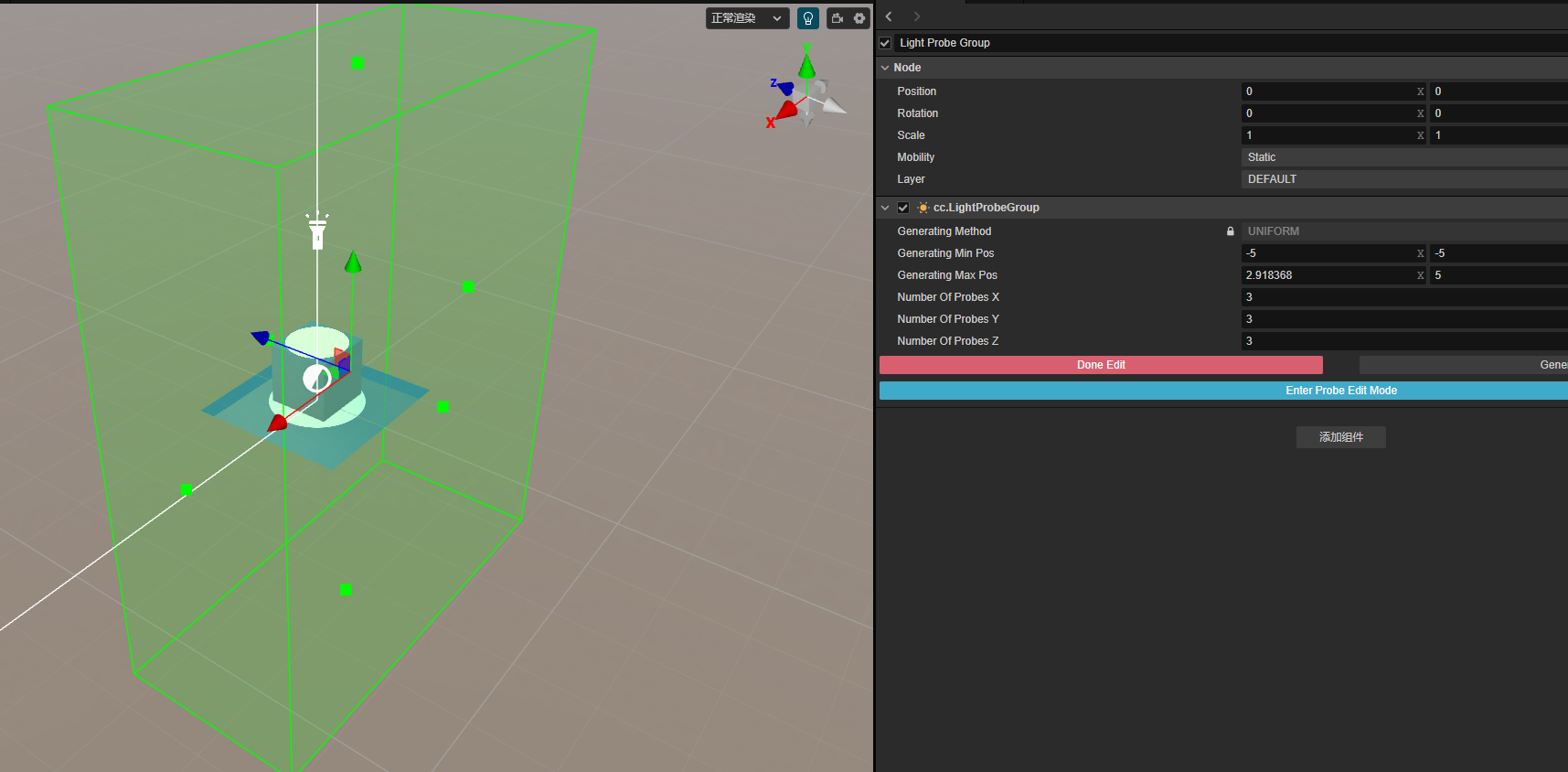Image resolution: width=1568 pixels, height=772 pixels.
Task: Click the gray center cube of the orientation gizmo
Action: 807,99
